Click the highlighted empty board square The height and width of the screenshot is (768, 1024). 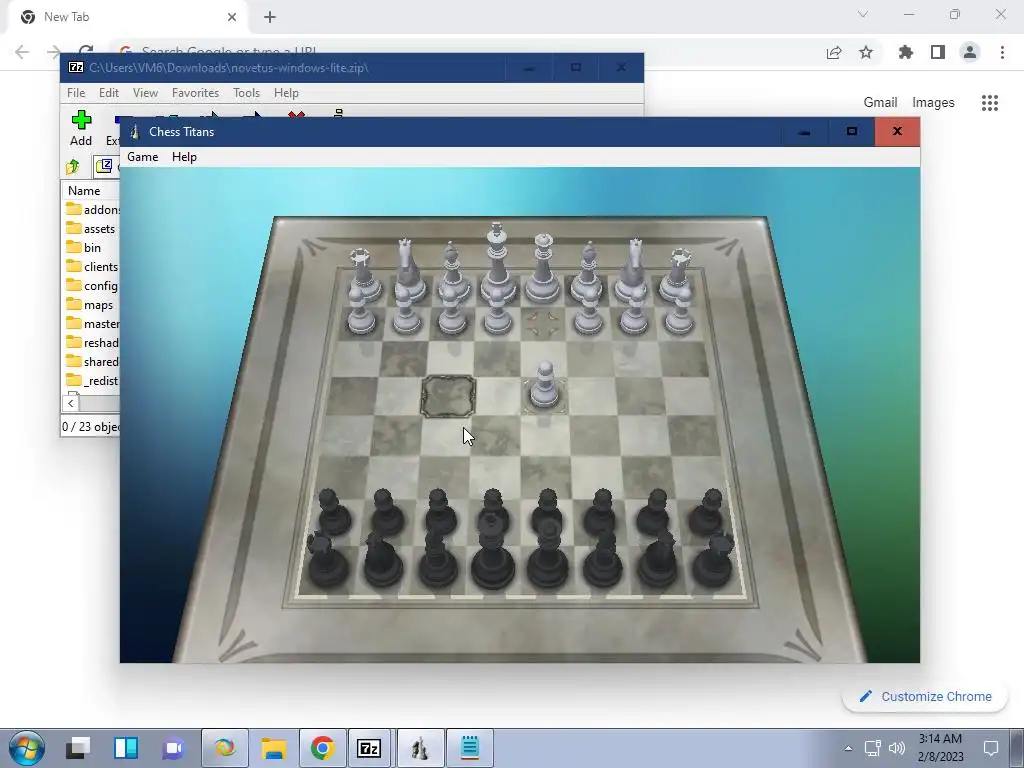(x=448, y=396)
